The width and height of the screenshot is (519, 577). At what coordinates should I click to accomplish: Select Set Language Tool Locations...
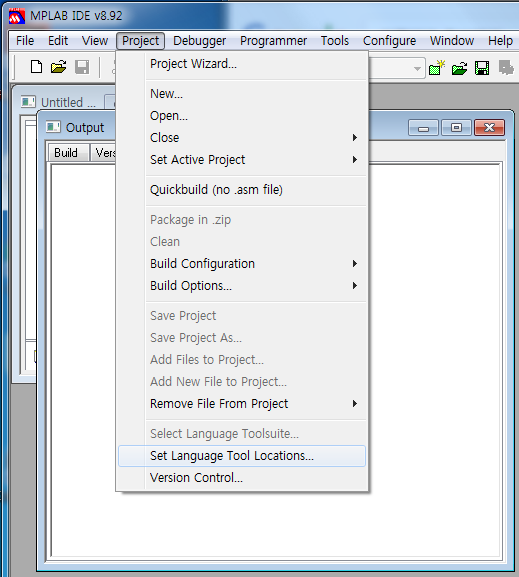coord(242,456)
